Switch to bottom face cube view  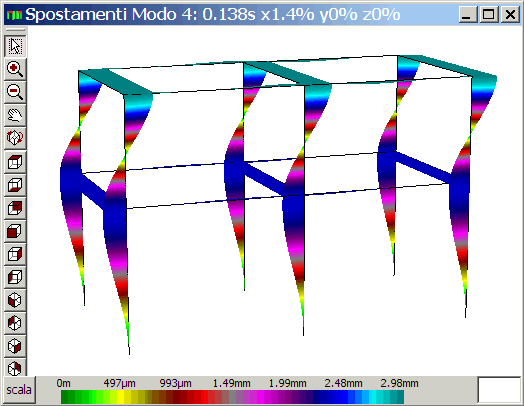click(x=15, y=185)
